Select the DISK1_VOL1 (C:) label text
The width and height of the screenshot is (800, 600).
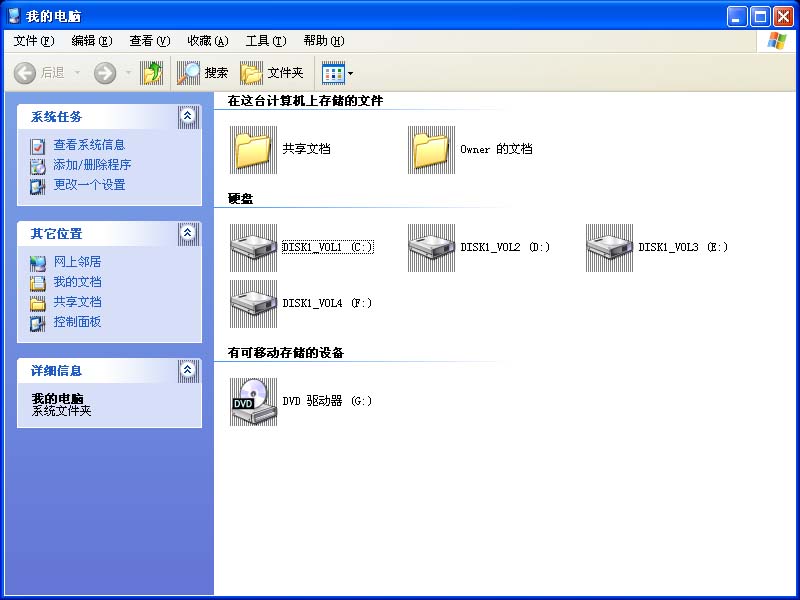pos(328,247)
